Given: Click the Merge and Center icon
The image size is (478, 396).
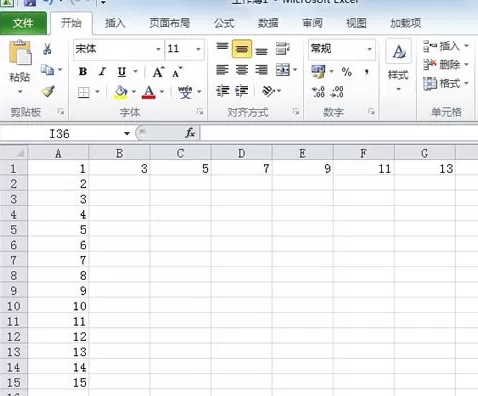Looking at the screenshot, I should click(283, 70).
